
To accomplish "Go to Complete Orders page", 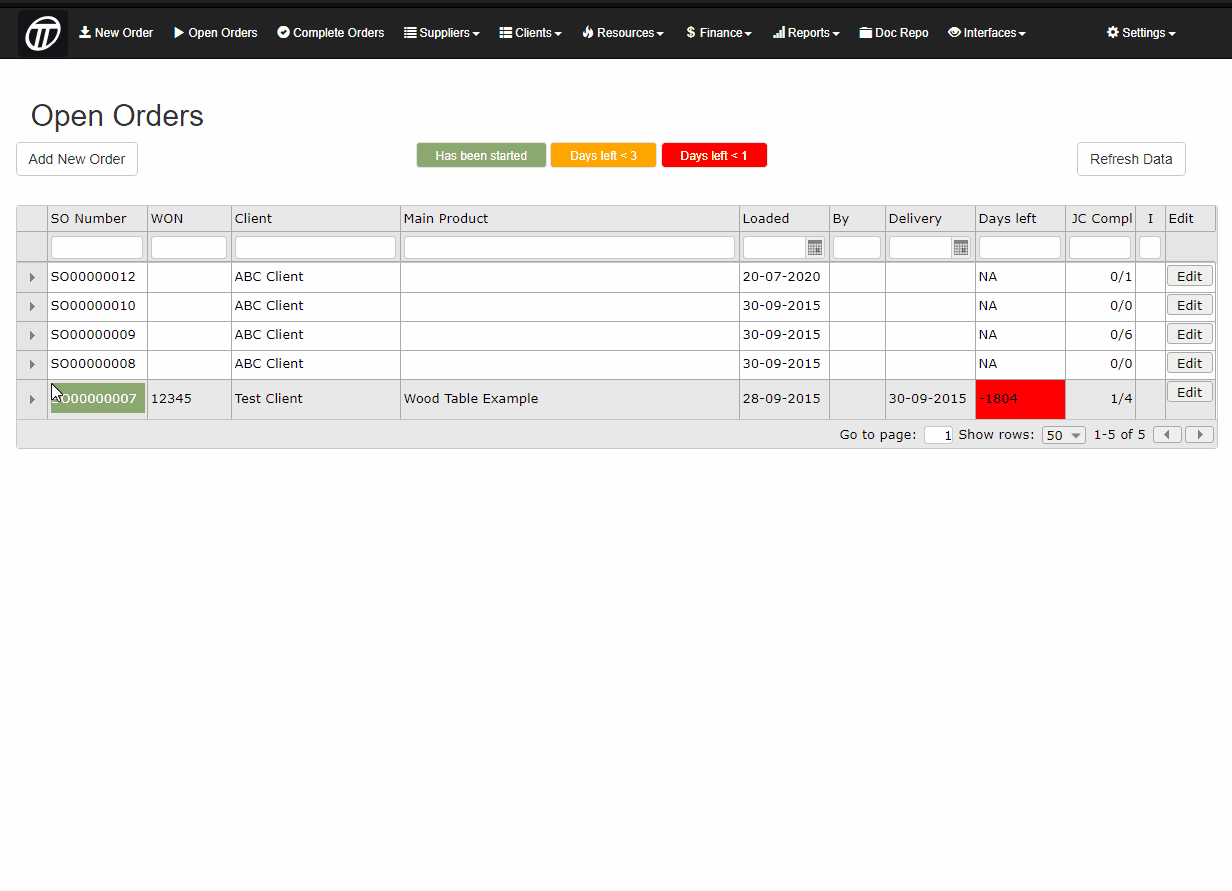I will [x=330, y=33].
